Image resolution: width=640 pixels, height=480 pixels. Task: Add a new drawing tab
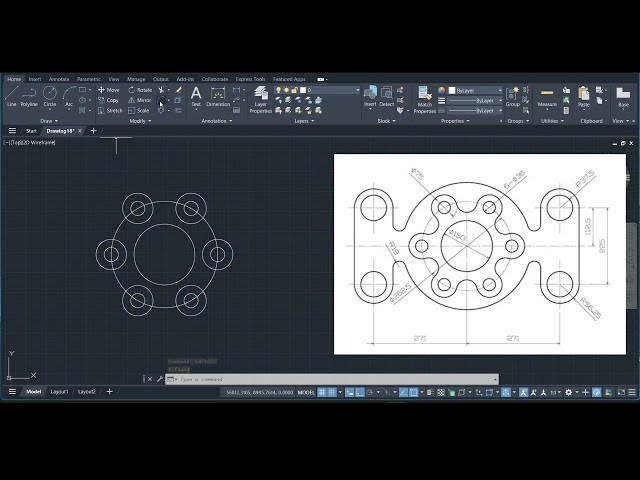pyautogui.click(x=93, y=131)
